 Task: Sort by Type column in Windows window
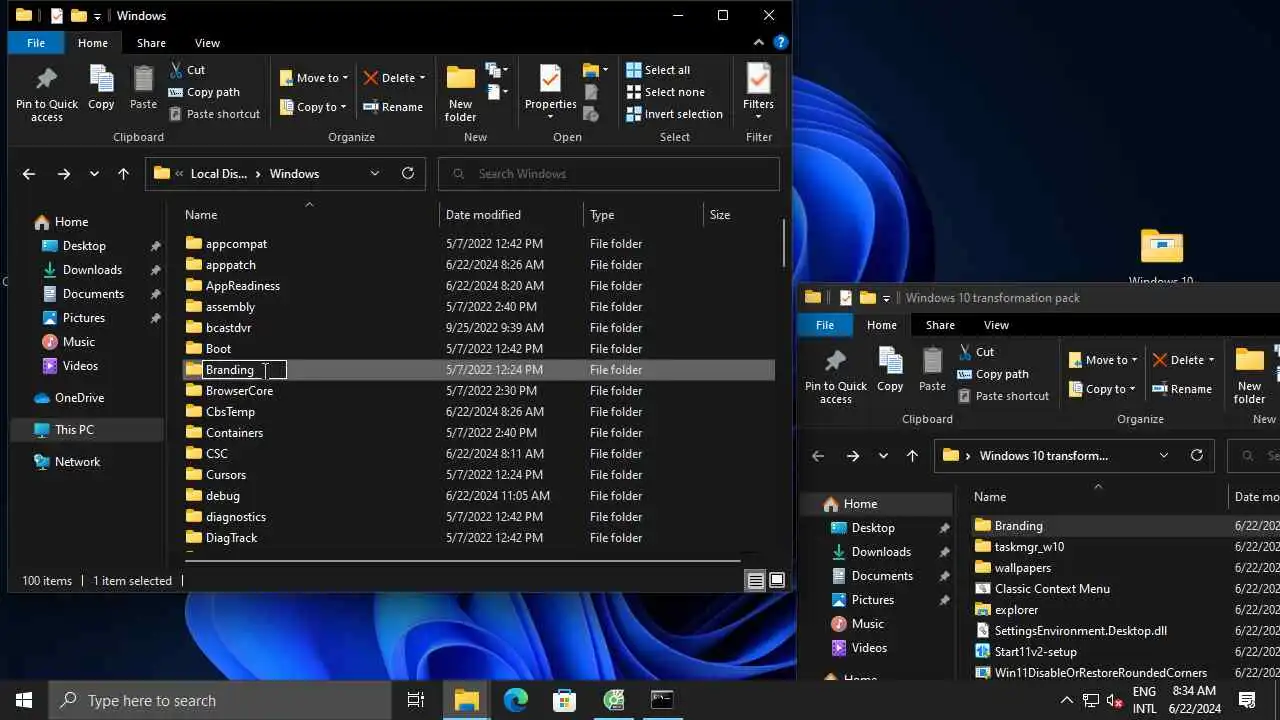[x=643, y=215]
